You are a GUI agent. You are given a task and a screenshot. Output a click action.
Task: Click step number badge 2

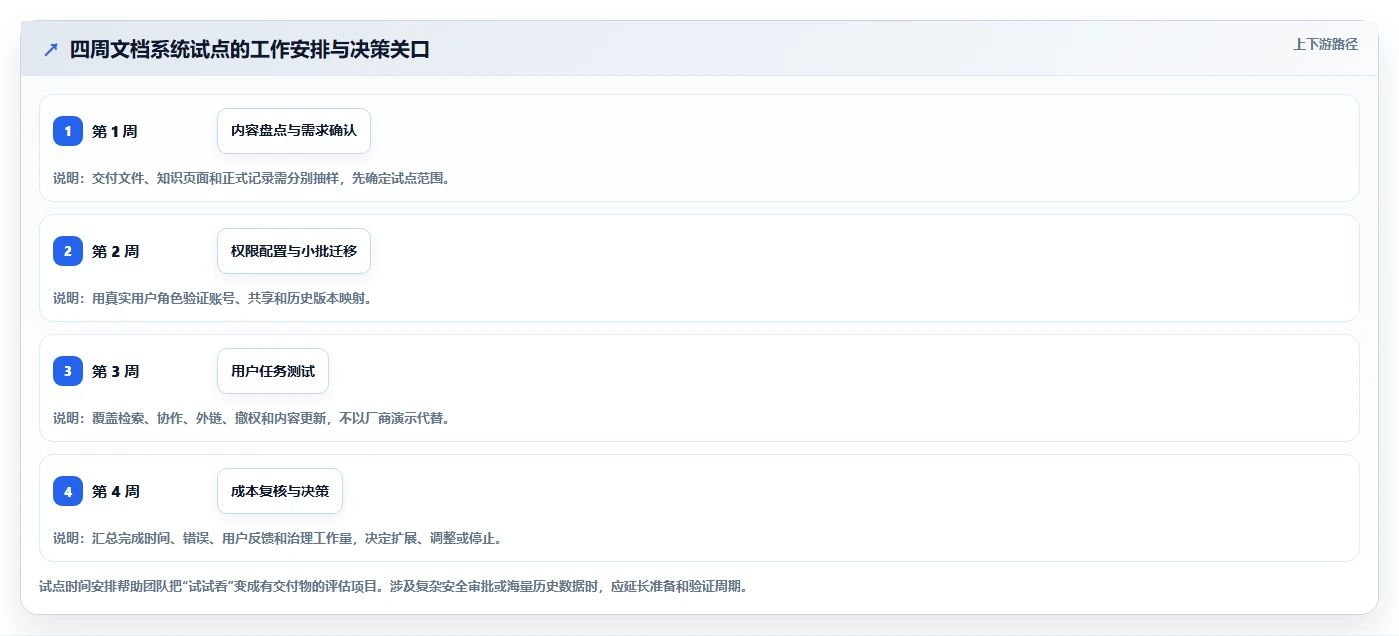68,251
